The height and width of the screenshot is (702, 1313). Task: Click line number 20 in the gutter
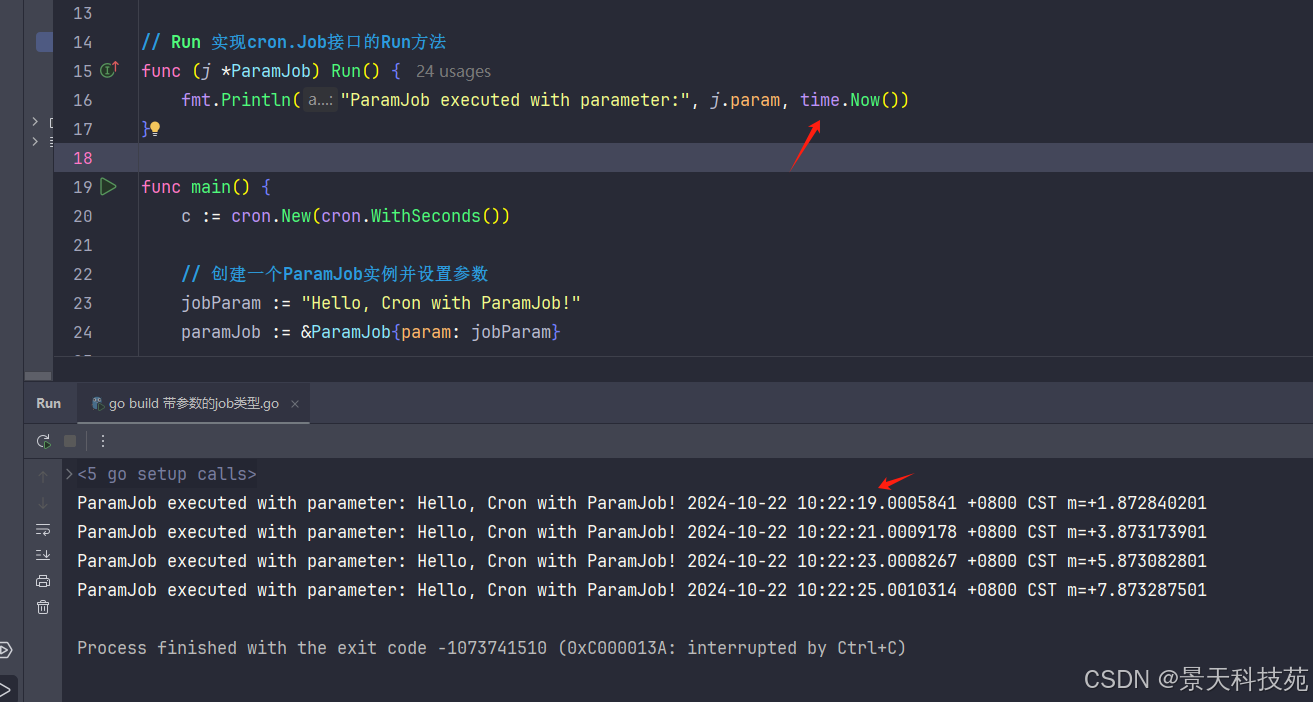tap(82, 216)
